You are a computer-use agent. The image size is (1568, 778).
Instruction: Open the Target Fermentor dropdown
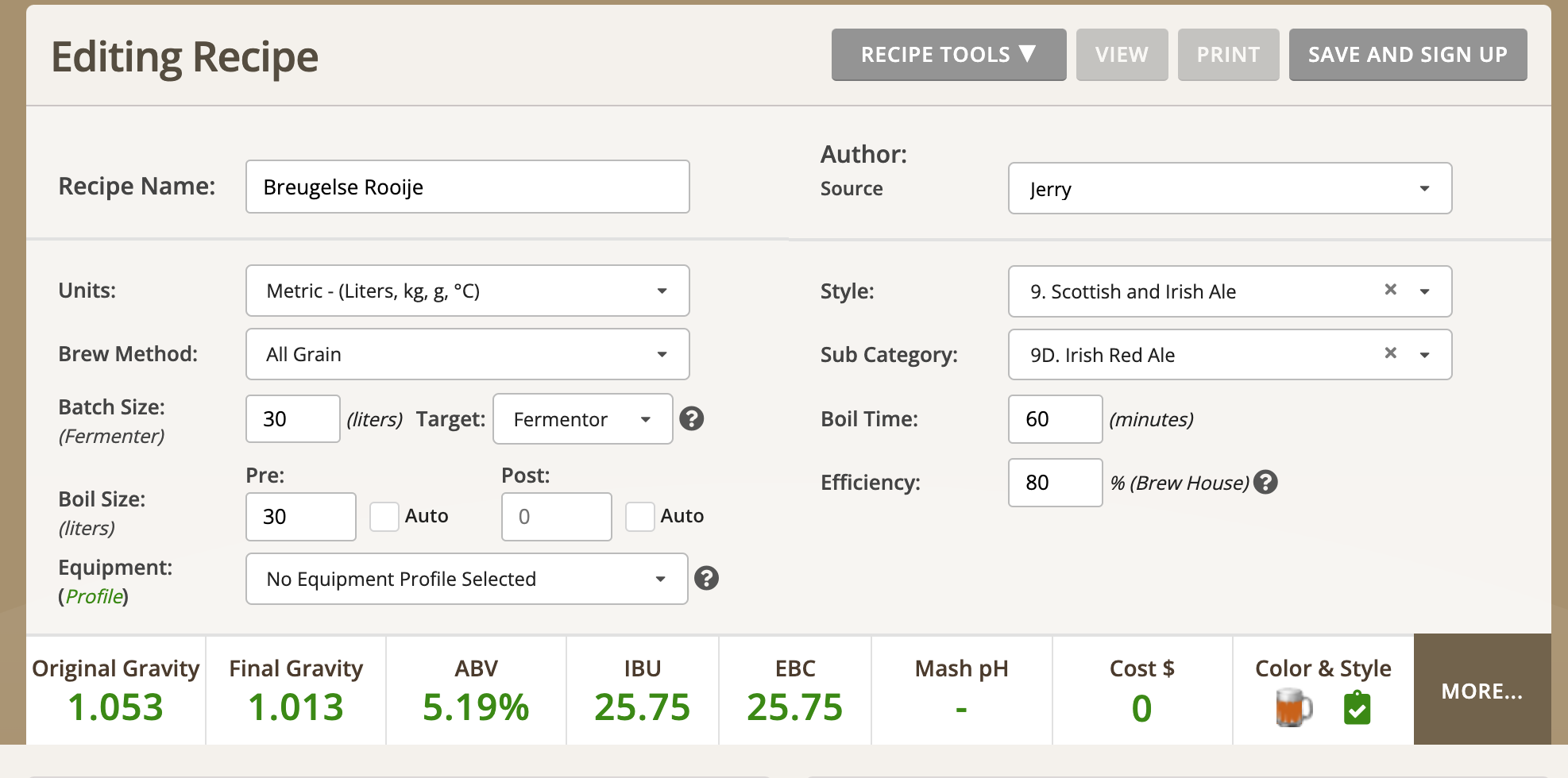(x=582, y=419)
